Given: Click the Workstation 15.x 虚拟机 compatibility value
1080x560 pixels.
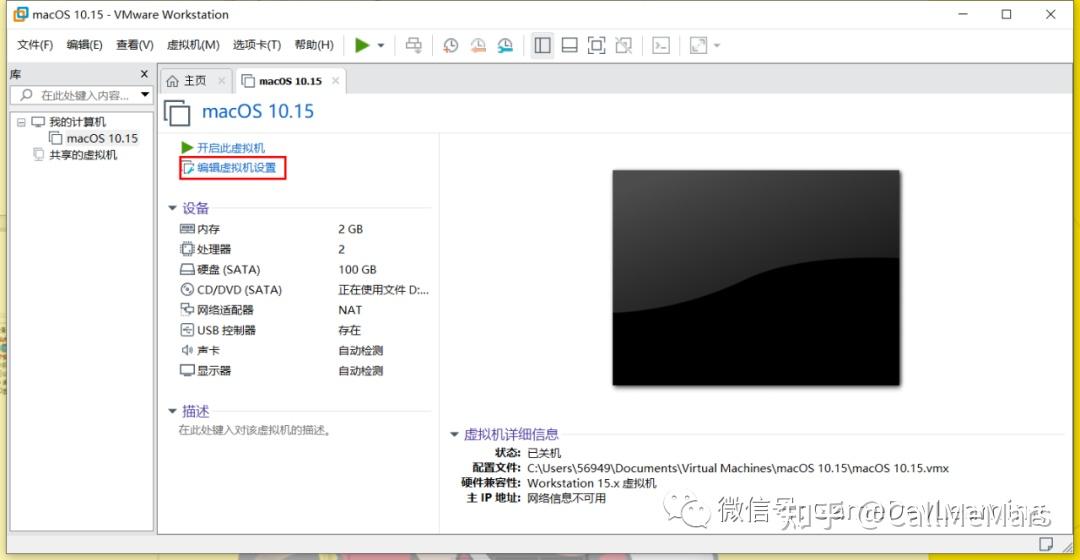Looking at the screenshot, I should (x=592, y=483).
